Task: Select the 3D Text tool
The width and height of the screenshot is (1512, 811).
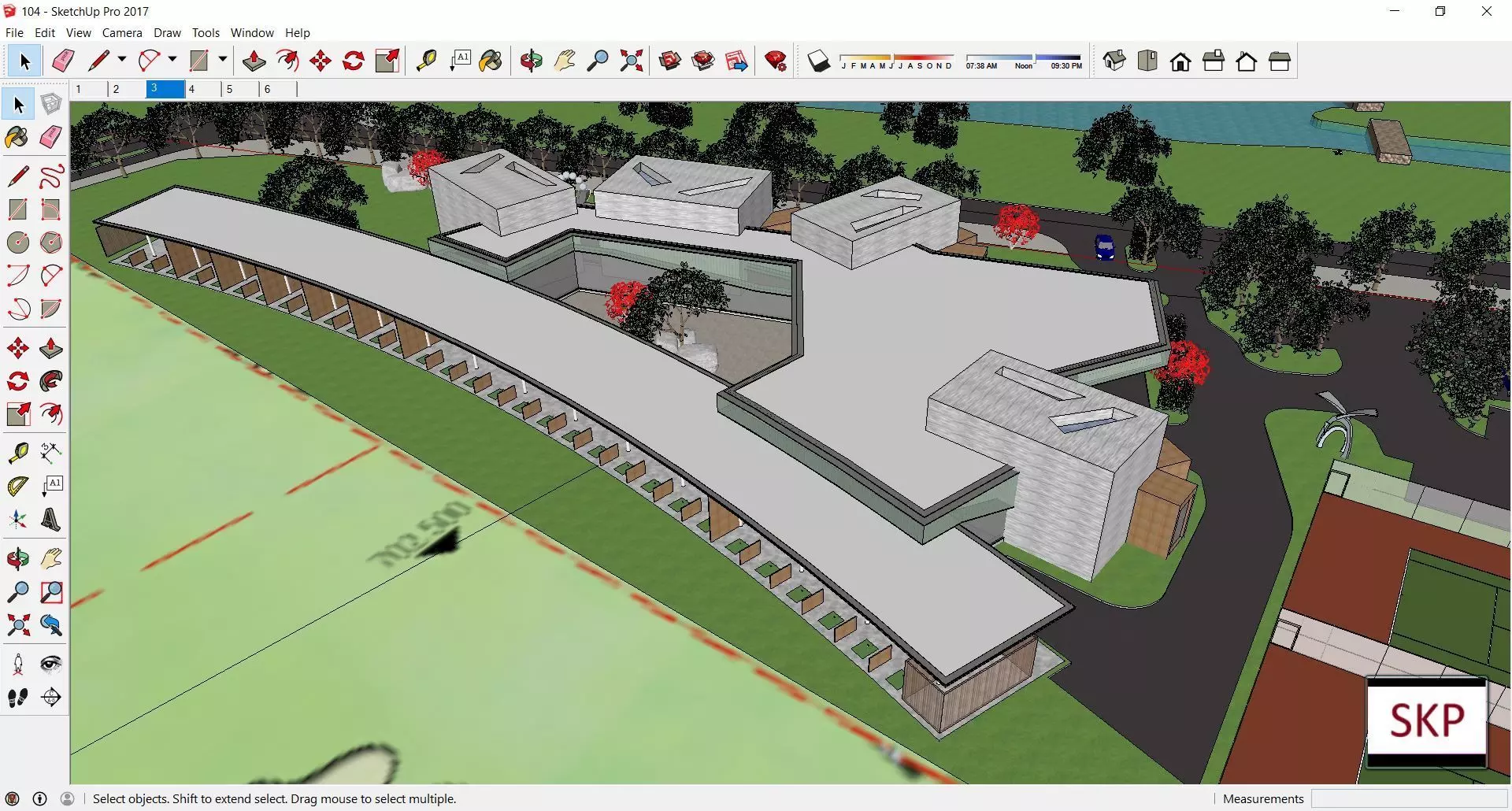Action: (51, 520)
